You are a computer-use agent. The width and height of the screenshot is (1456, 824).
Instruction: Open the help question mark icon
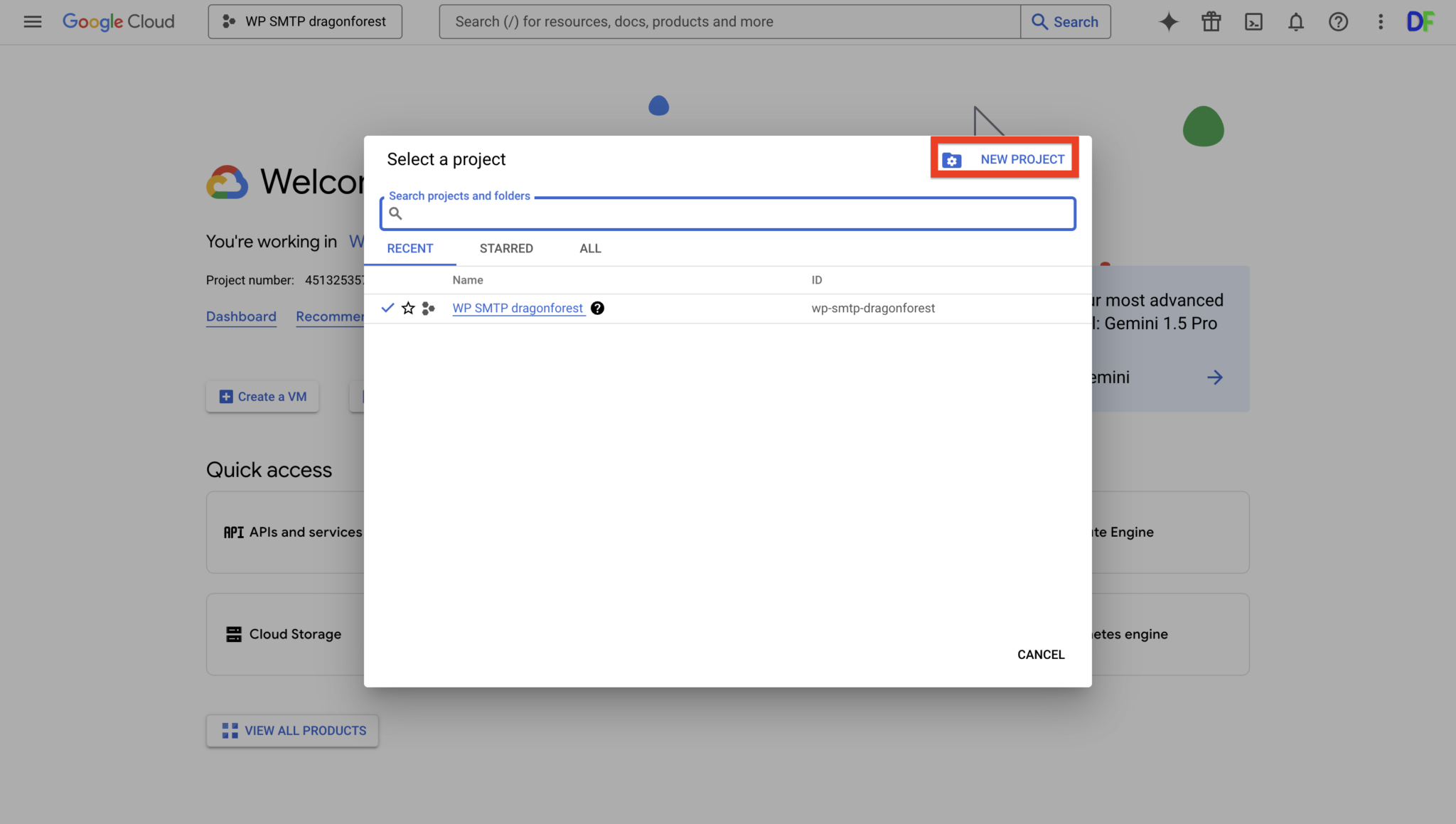[x=1339, y=22]
